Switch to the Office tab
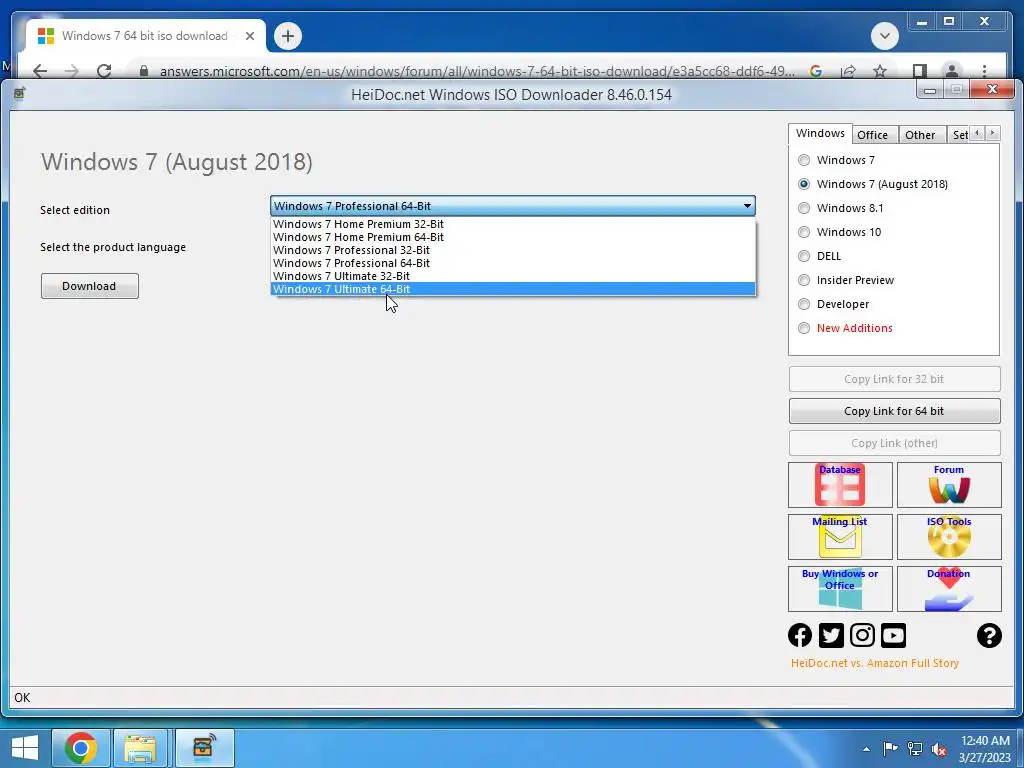 tap(872, 135)
